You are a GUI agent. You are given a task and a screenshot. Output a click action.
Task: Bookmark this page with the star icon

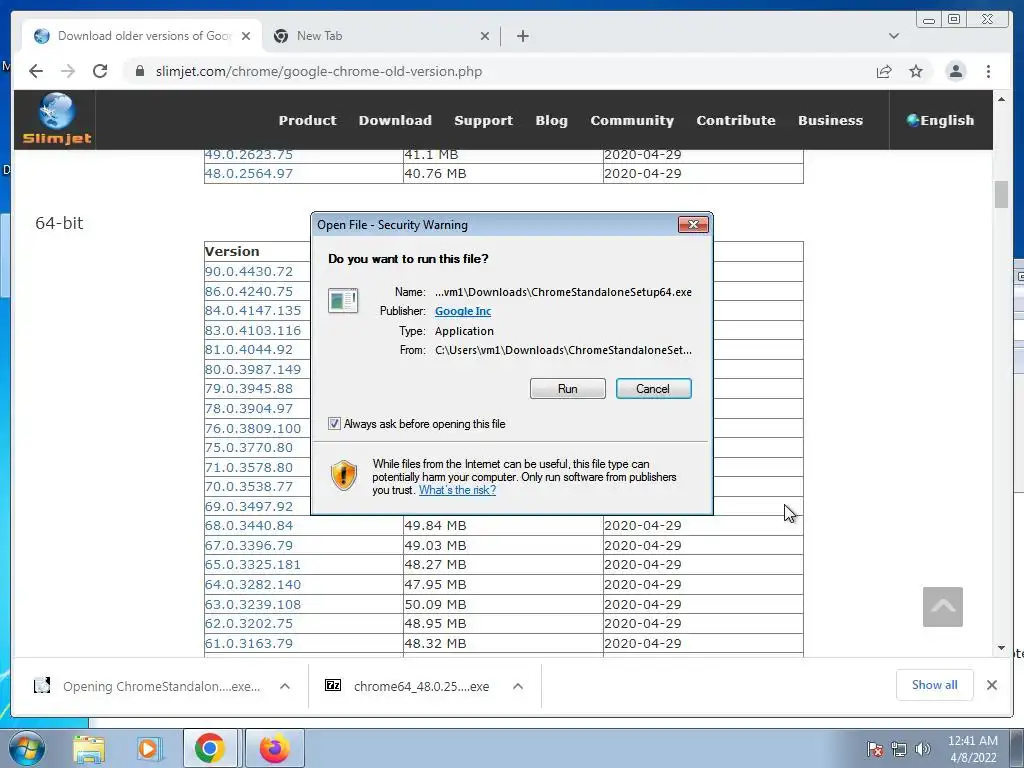click(916, 71)
